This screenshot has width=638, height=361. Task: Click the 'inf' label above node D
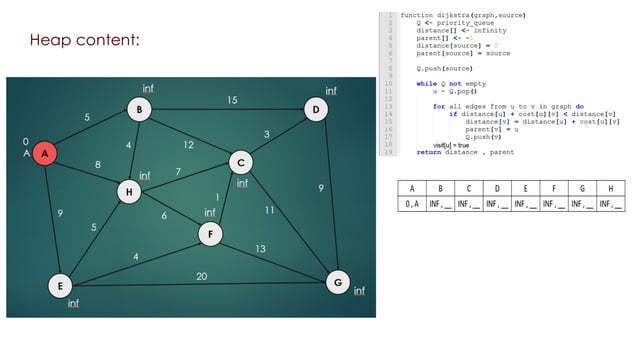(331, 91)
